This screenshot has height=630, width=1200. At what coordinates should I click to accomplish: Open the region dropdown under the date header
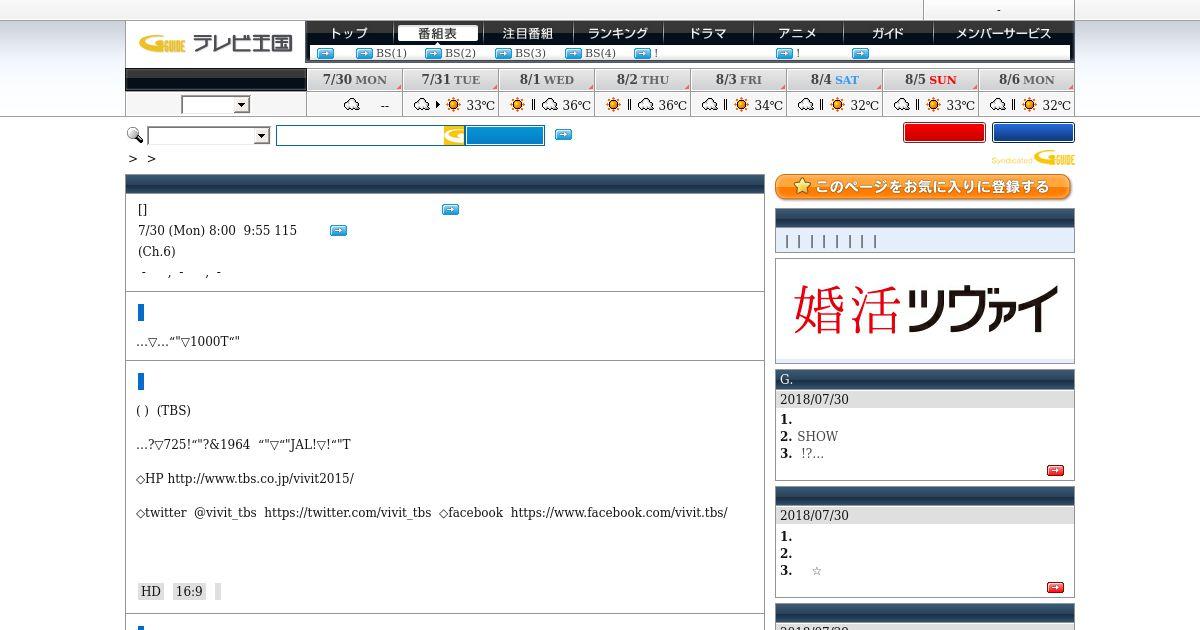pos(215,105)
